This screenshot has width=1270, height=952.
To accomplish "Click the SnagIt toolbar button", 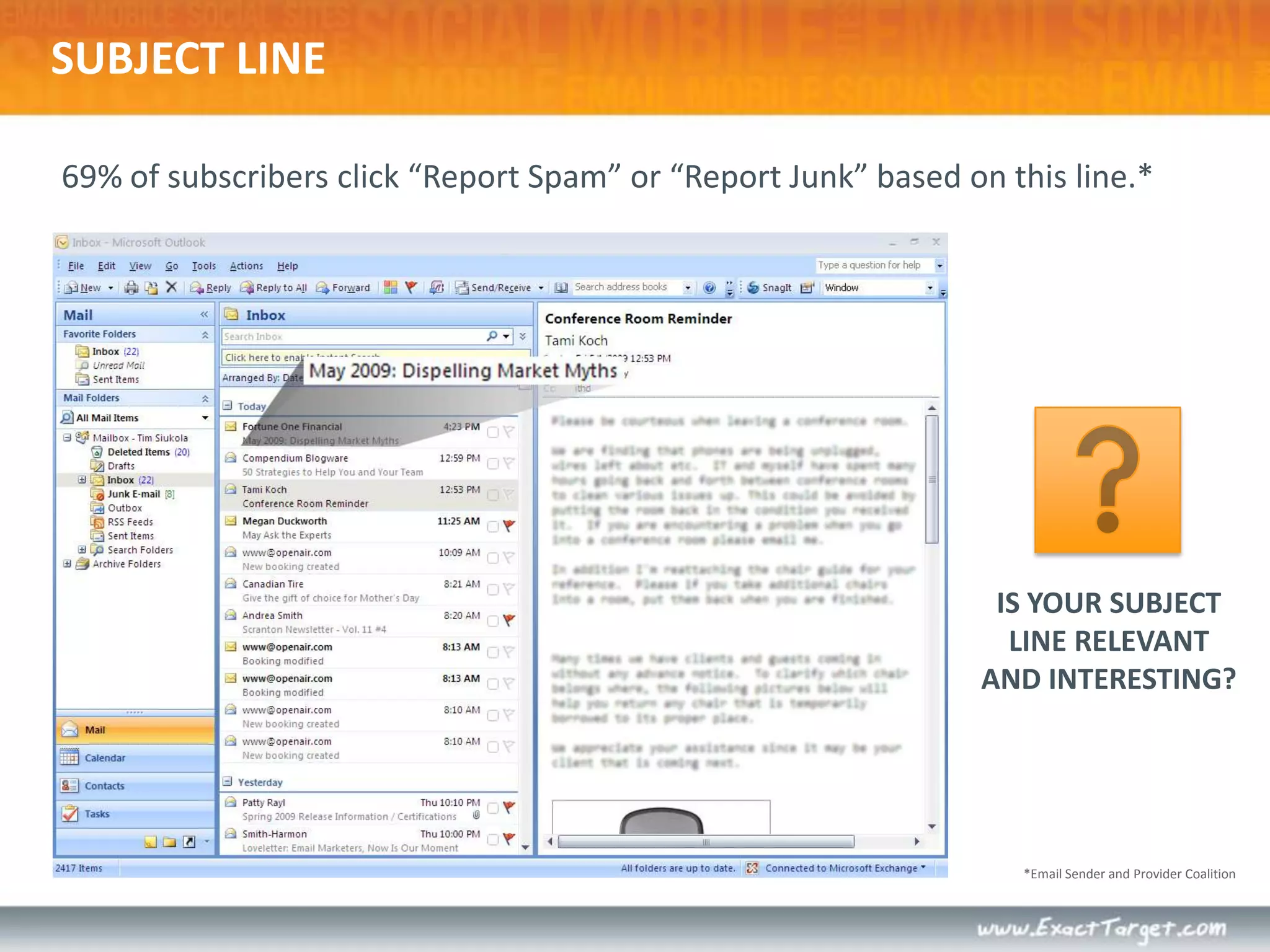I will tap(770, 288).
